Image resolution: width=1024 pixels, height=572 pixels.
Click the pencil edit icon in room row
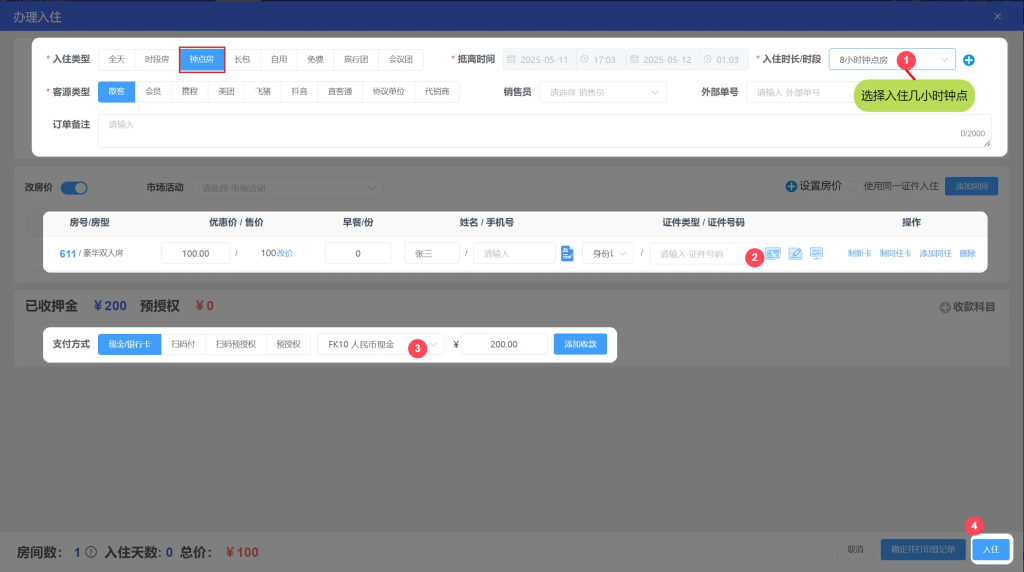(x=796, y=254)
